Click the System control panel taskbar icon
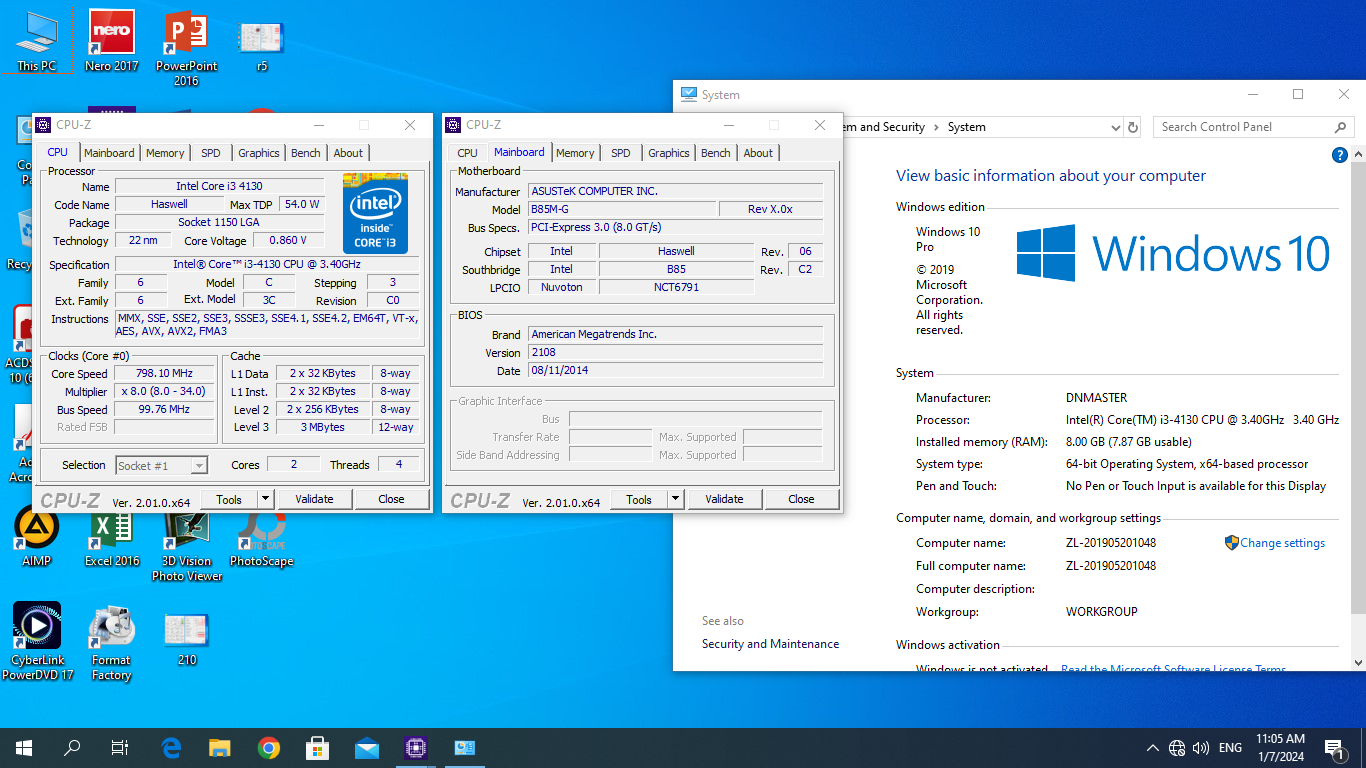The width and height of the screenshot is (1366, 768). coord(465,747)
